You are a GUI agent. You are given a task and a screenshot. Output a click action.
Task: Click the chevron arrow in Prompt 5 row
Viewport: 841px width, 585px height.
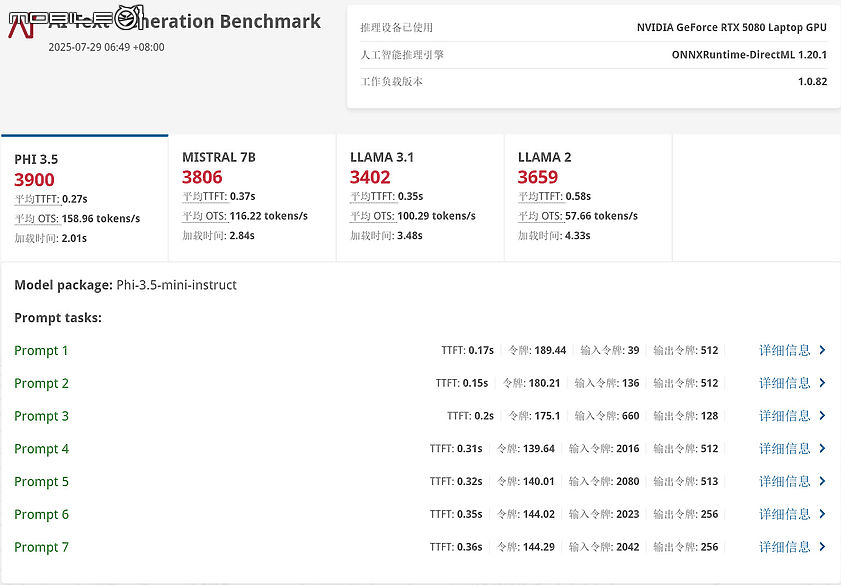click(x=822, y=481)
